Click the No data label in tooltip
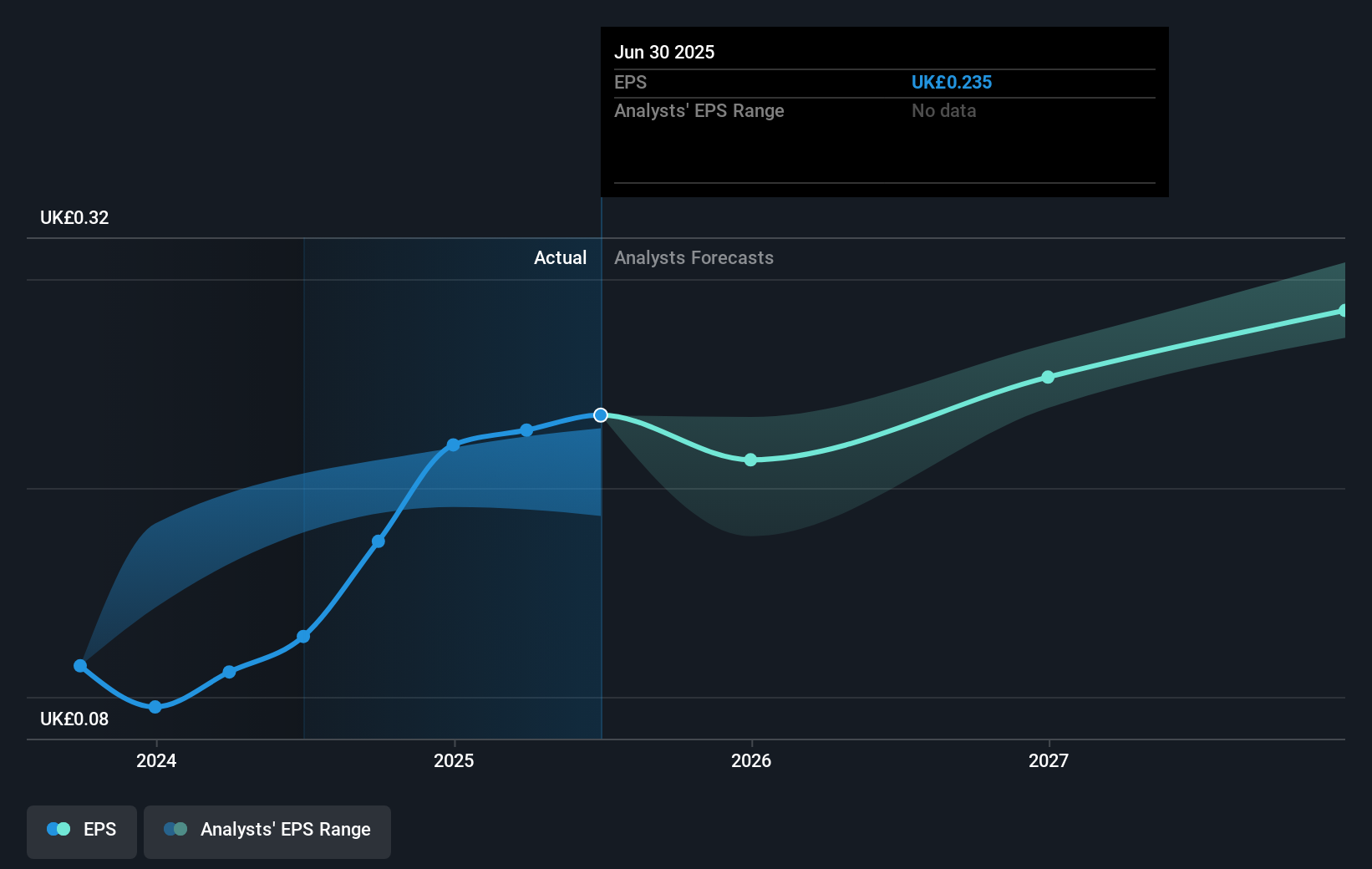This screenshot has width=1372, height=869. (x=943, y=110)
